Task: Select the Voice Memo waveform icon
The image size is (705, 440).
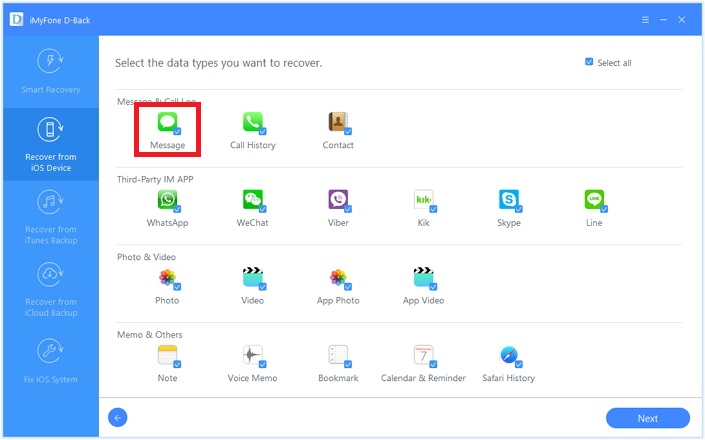Action: (x=253, y=355)
